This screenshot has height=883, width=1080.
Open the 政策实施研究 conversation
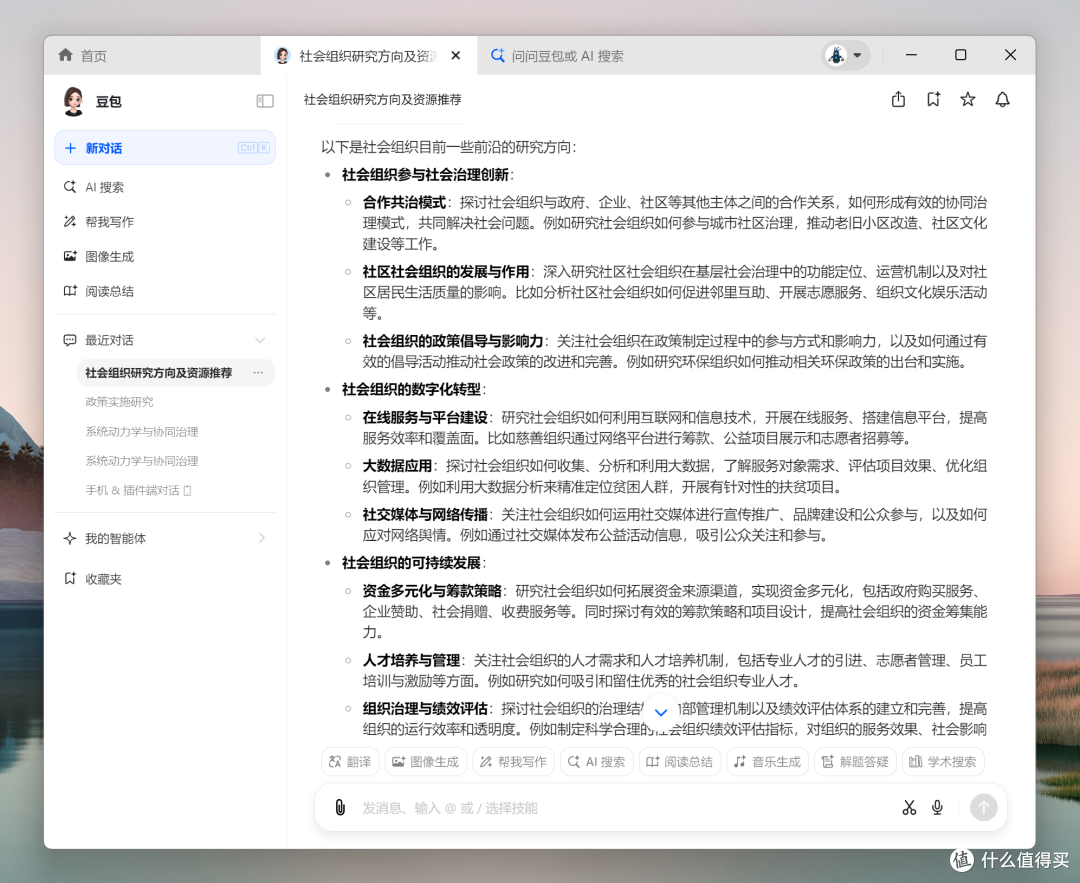pos(119,402)
